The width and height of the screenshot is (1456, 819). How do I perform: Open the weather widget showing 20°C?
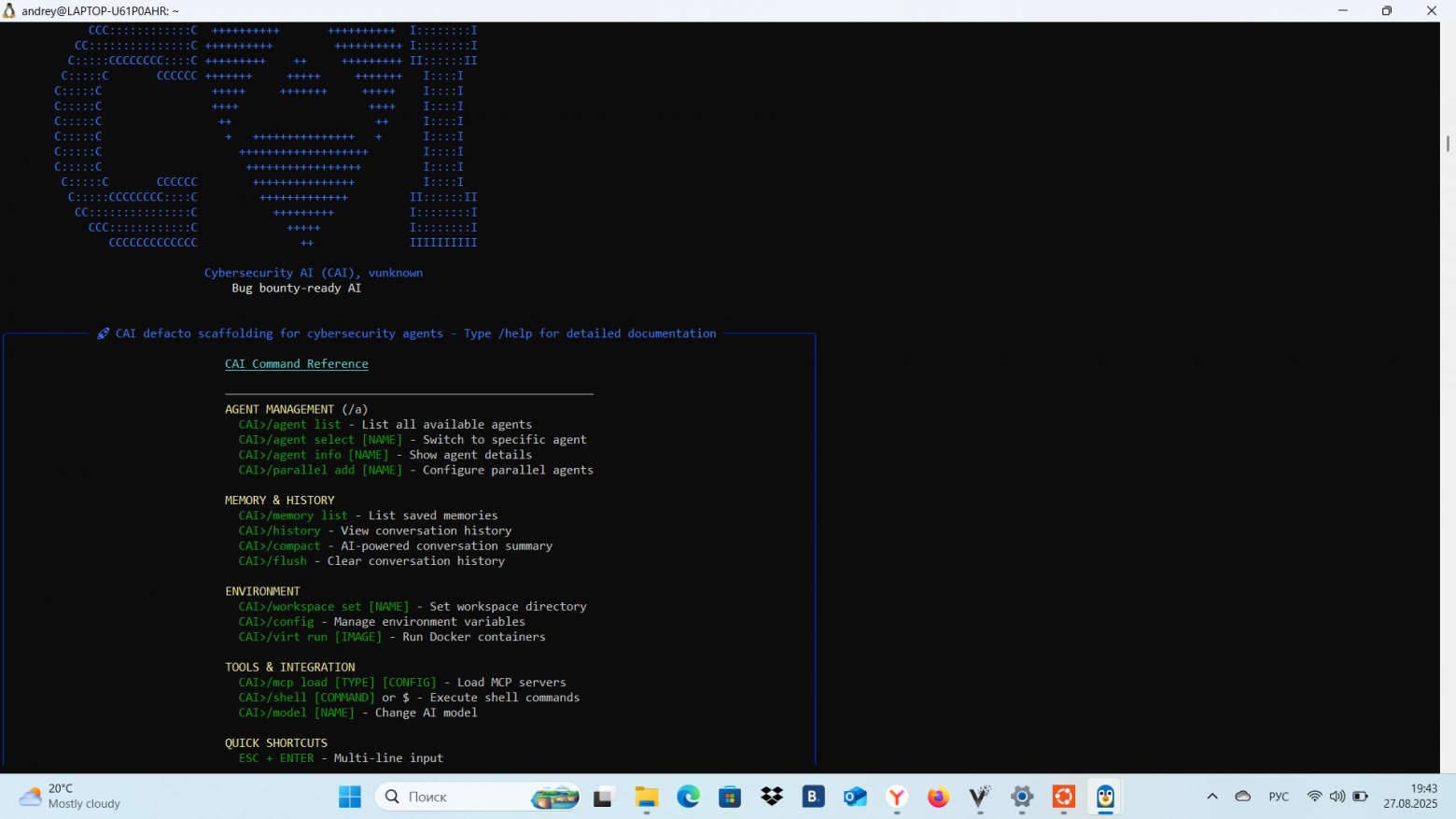click(x=70, y=797)
